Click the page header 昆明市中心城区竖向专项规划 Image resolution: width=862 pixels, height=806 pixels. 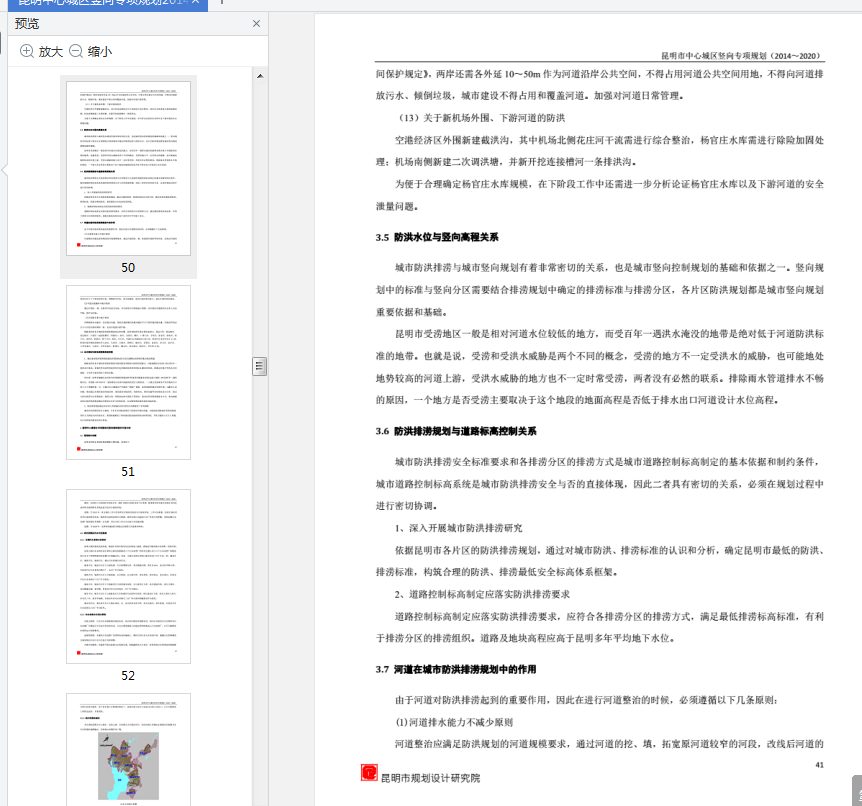(740, 56)
